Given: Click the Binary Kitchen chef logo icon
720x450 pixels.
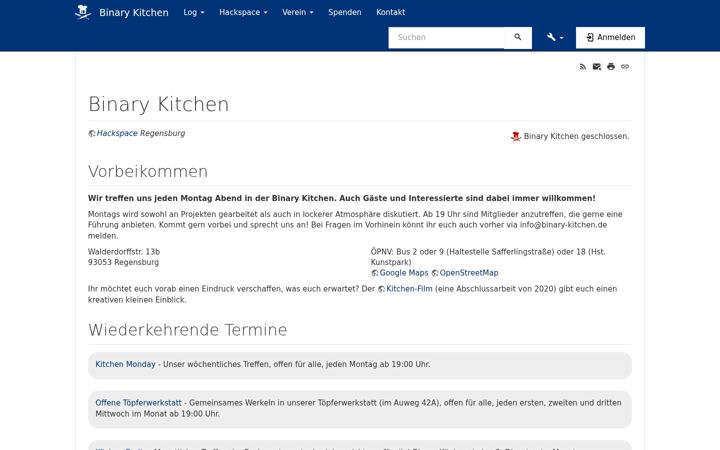Looking at the screenshot, I should tap(83, 12).
